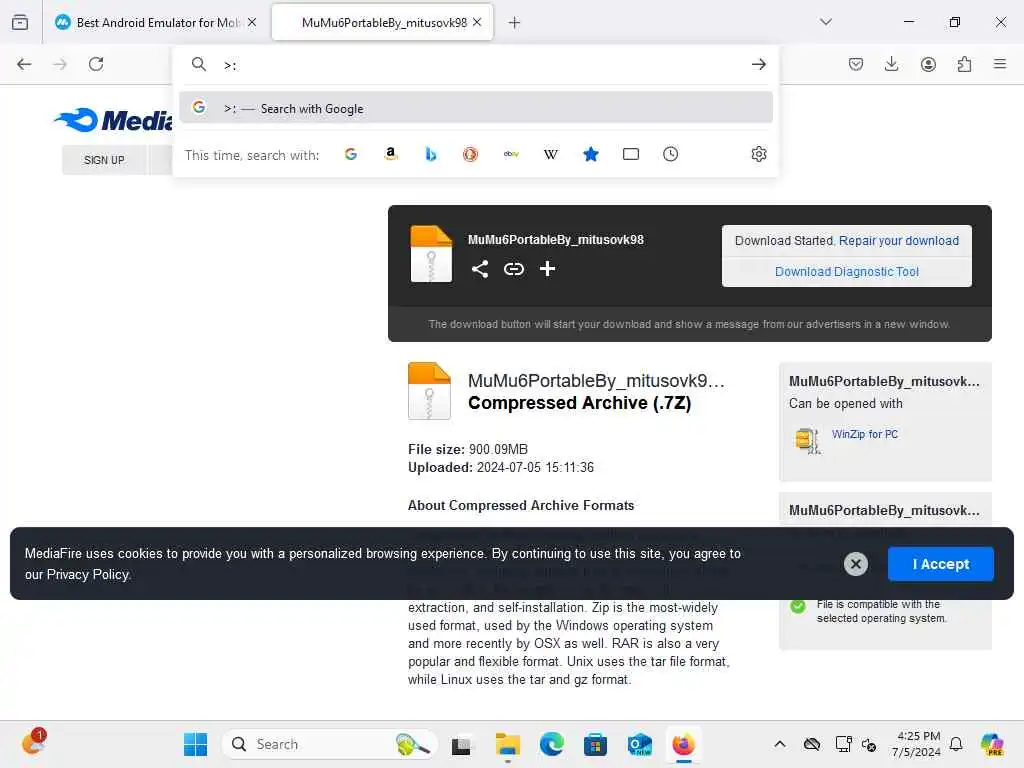The image size is (1024, 768).
Task: Search history via clock icon
Action: [x=671, y=154]
